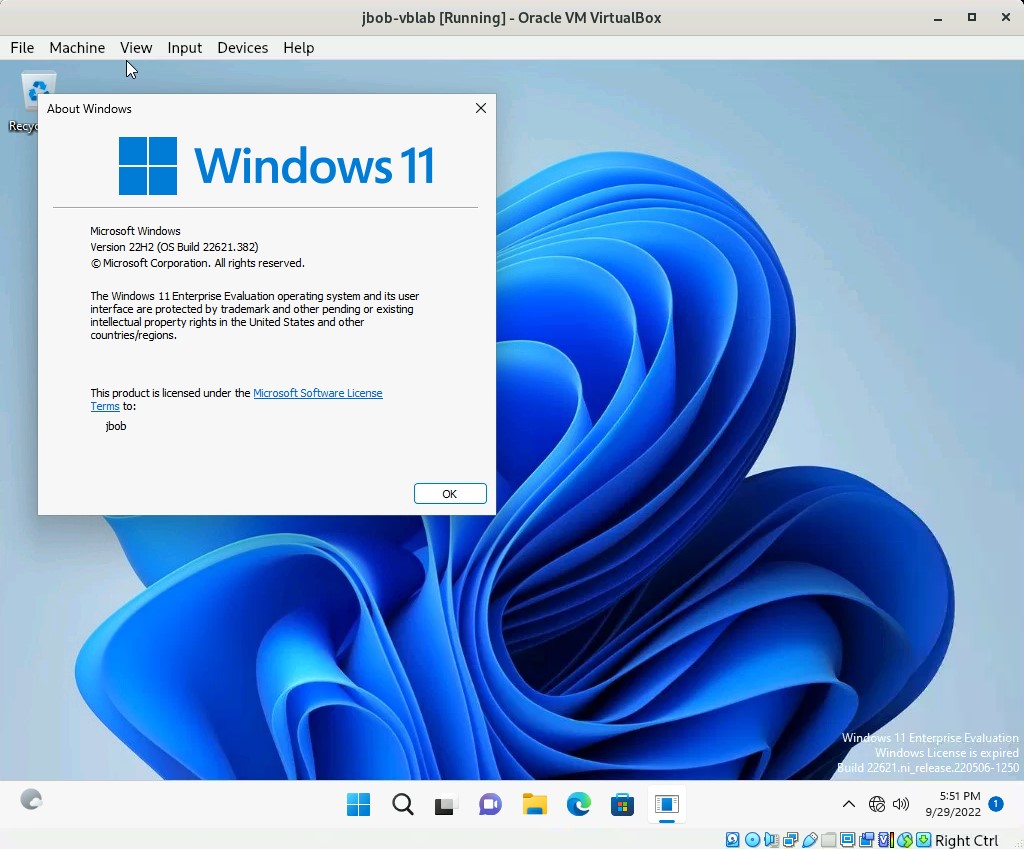Open the taskbar Search icon
The width and height of the screenshot is (1024, 849).
coord(402,804)
